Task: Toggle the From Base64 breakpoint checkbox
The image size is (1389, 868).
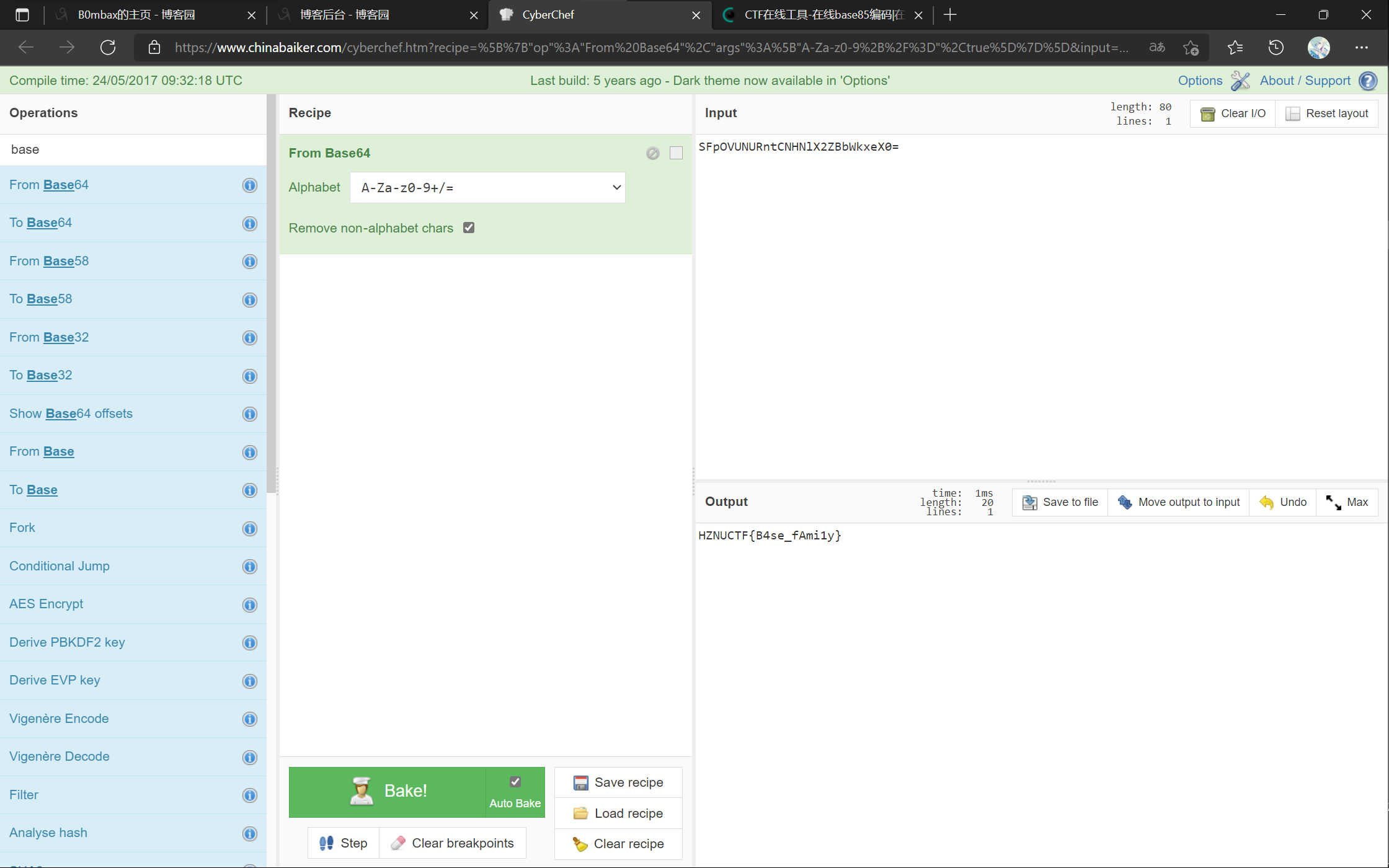Action: point(676,153)
